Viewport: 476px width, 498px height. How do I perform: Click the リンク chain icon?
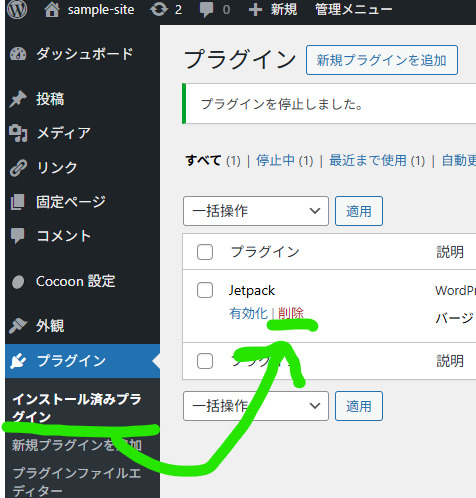pos(18,168)
